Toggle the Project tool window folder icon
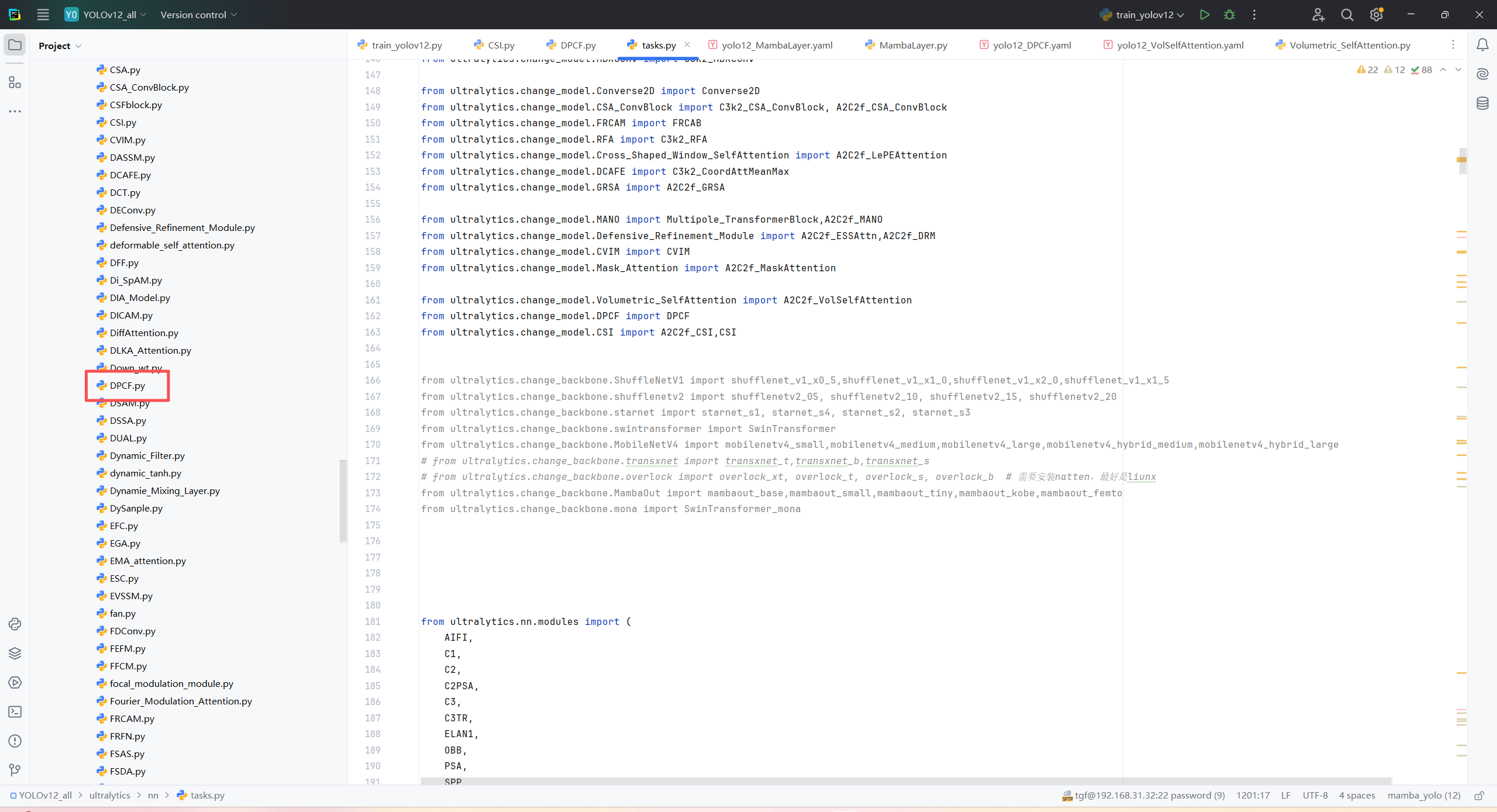 [x=15, y=45]
